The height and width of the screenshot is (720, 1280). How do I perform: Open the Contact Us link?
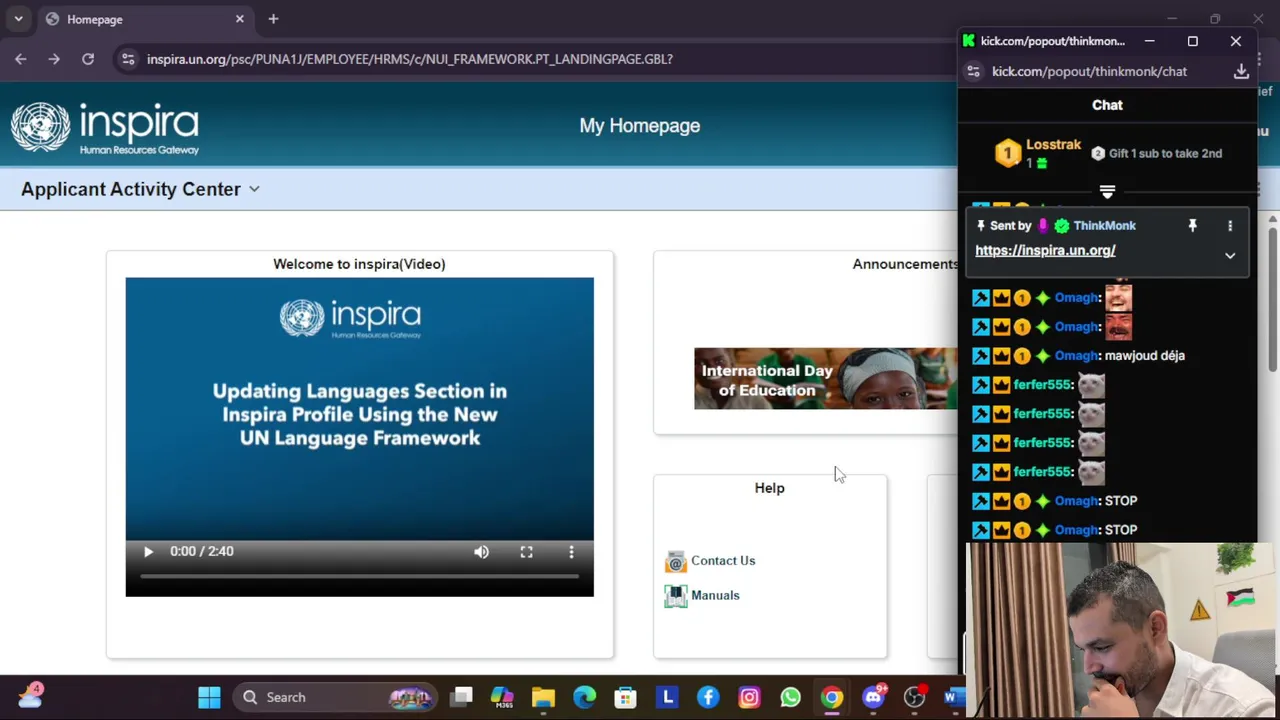723,561
